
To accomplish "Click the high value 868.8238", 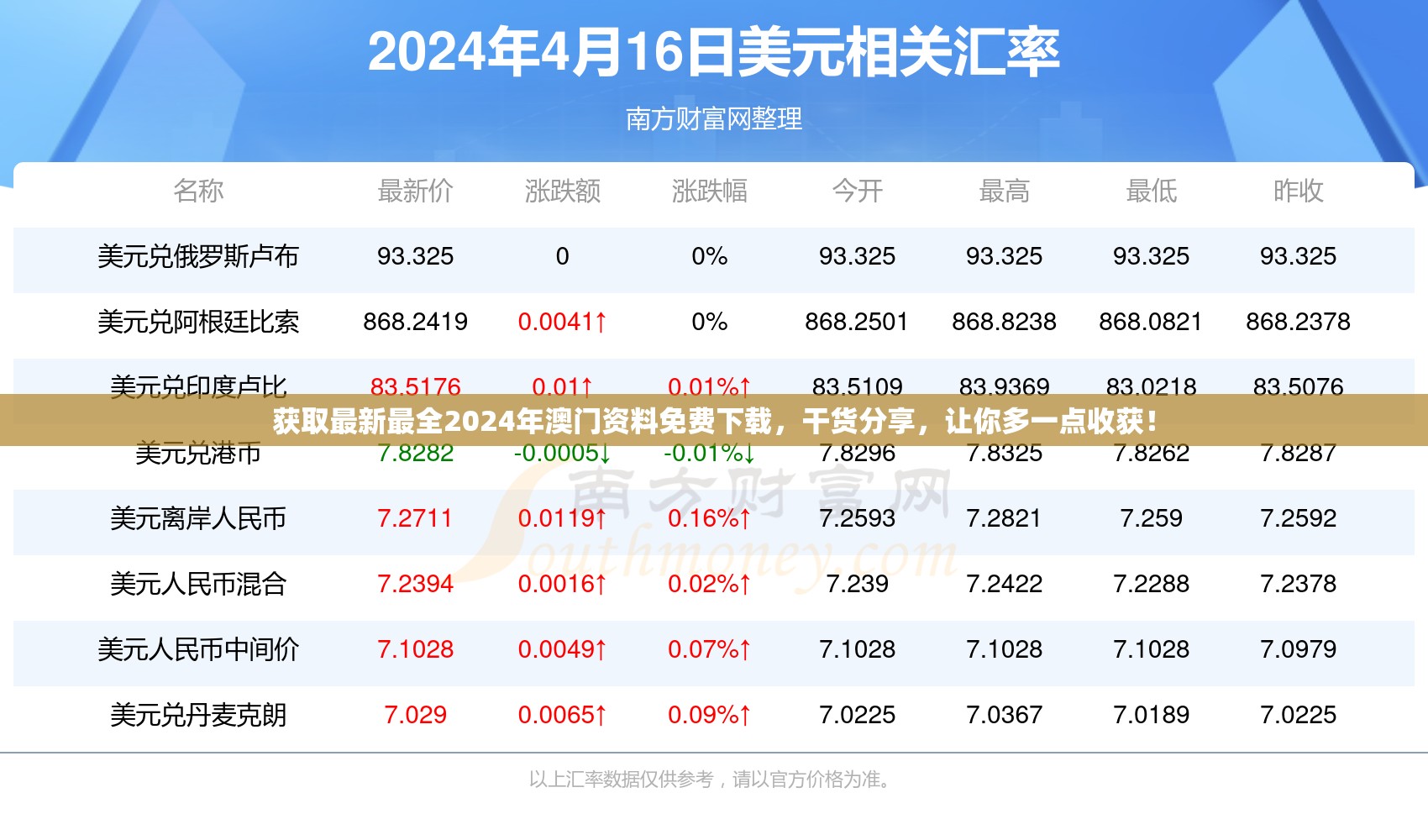I will [x=1004, y=322].
